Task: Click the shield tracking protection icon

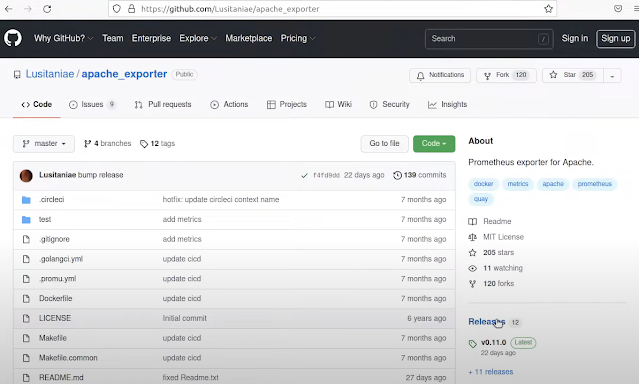Action: point(117,9)
